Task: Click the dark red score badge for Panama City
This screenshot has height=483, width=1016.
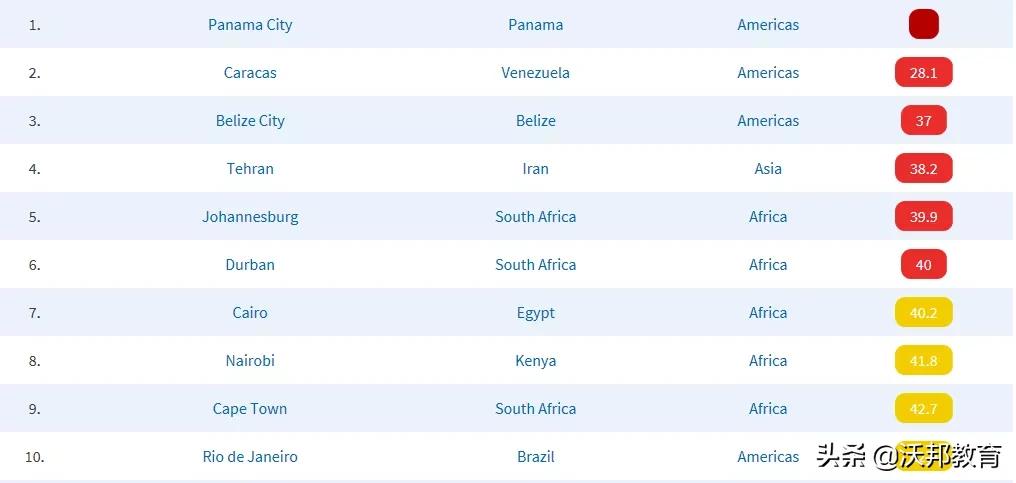Action: point(923,24)
